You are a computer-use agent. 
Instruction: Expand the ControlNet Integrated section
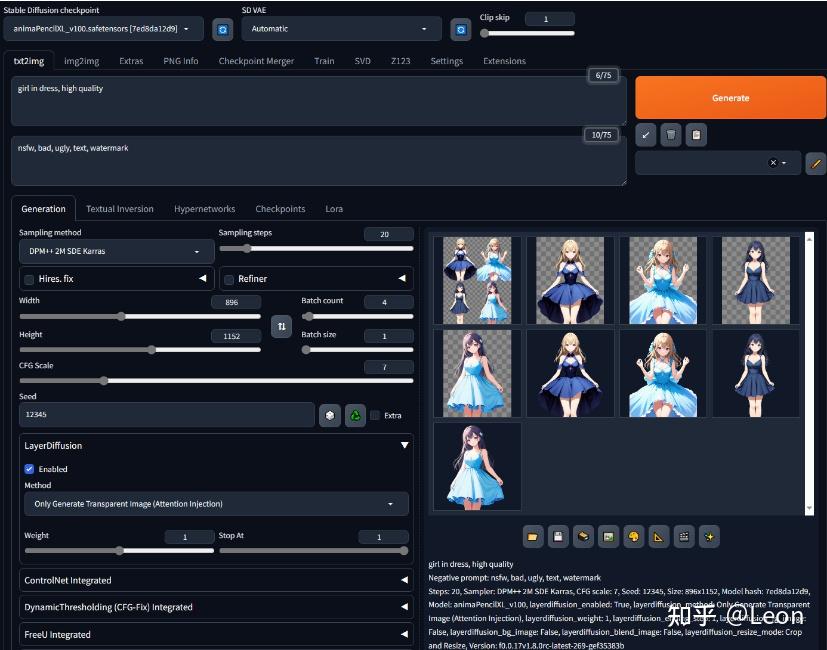(x=216, y=580)
